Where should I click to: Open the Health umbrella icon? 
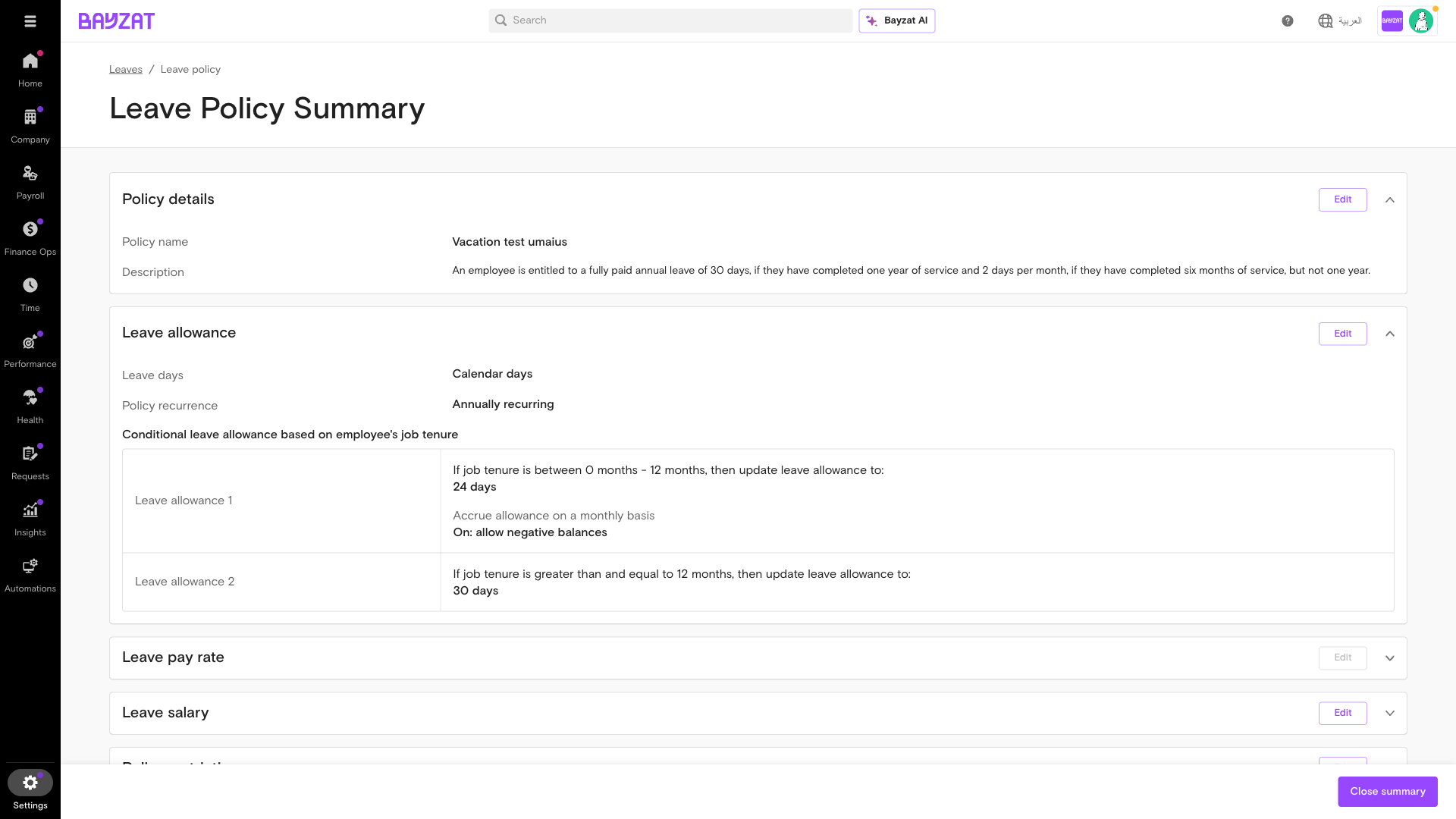(x=30, y=397)
